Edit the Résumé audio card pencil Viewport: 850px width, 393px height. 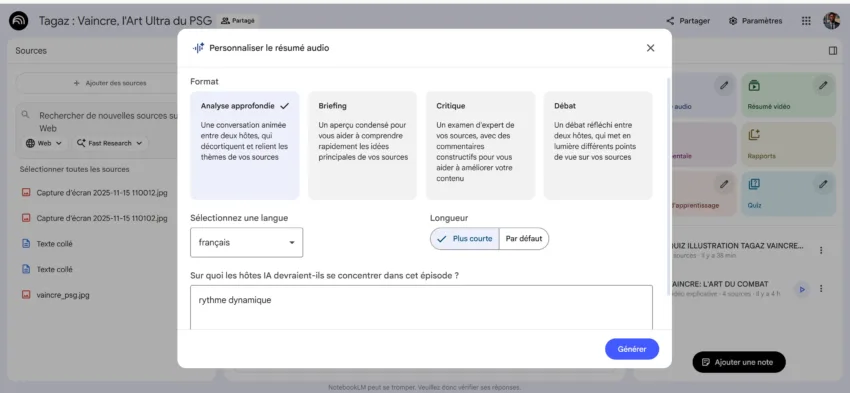click(x=724, y=85)
